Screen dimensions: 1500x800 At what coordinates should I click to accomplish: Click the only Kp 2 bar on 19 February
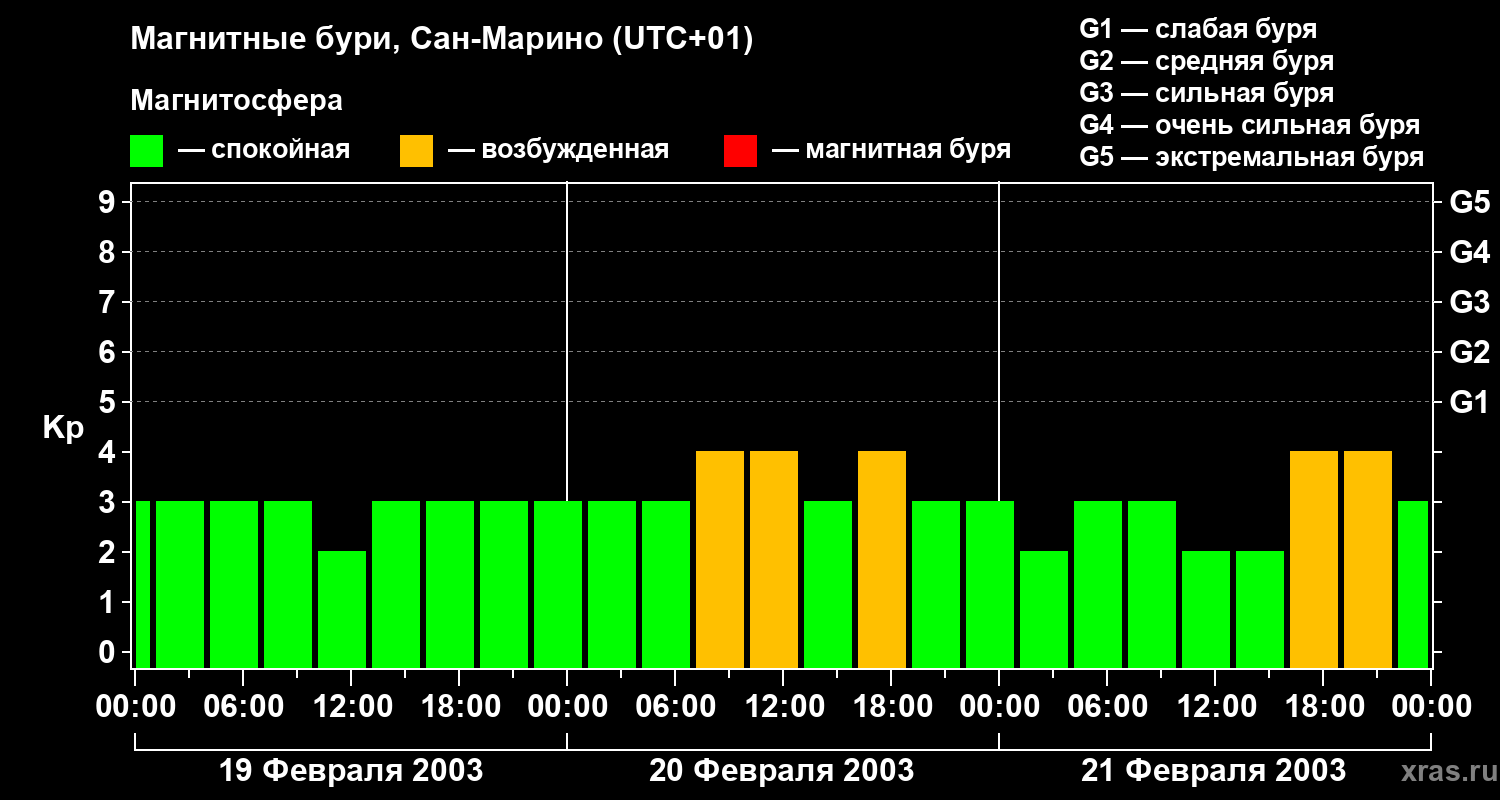click(x=342, y=609)
